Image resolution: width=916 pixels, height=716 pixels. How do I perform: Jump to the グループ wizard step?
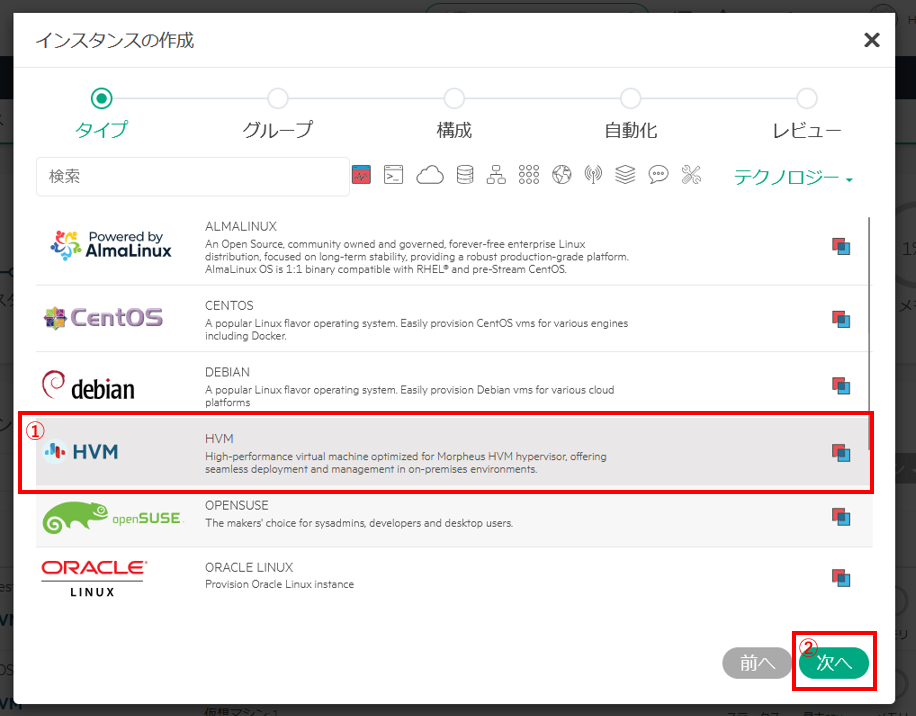point(278,98)
